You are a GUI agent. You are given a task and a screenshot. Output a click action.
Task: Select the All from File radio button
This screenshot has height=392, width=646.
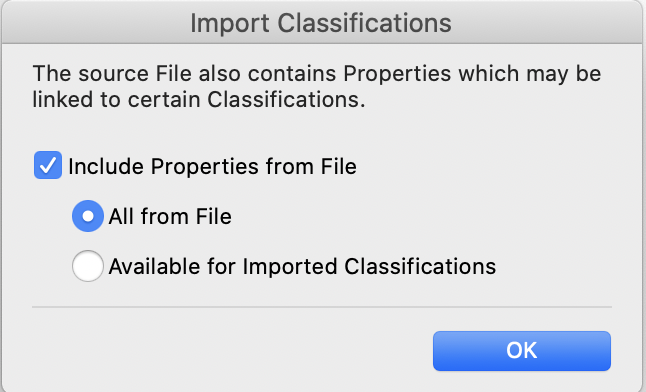[87, 216]
